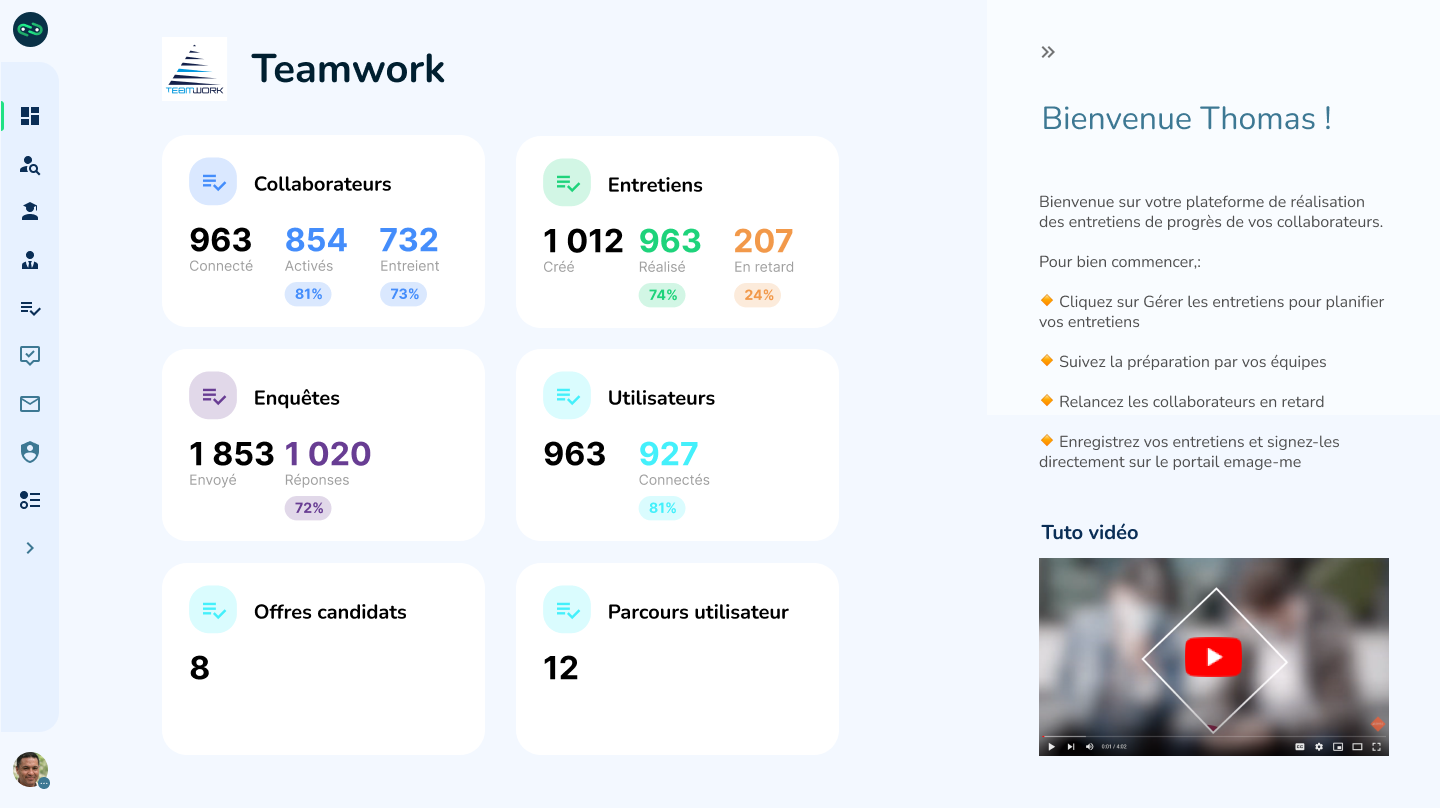This screenshot has height=808, width=1440.
Task: Open the Utilisateurs card title
Action: coord(661,398)
